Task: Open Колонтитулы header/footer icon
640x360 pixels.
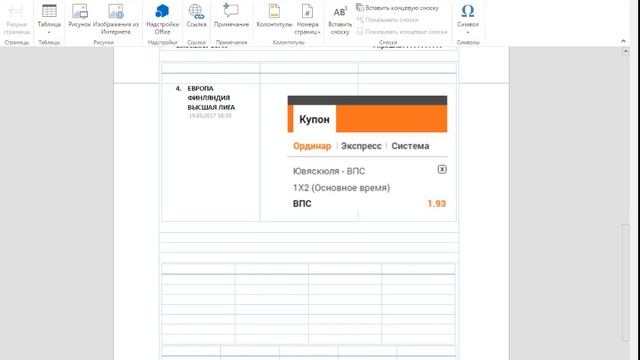Action: (x=274, y=11)
